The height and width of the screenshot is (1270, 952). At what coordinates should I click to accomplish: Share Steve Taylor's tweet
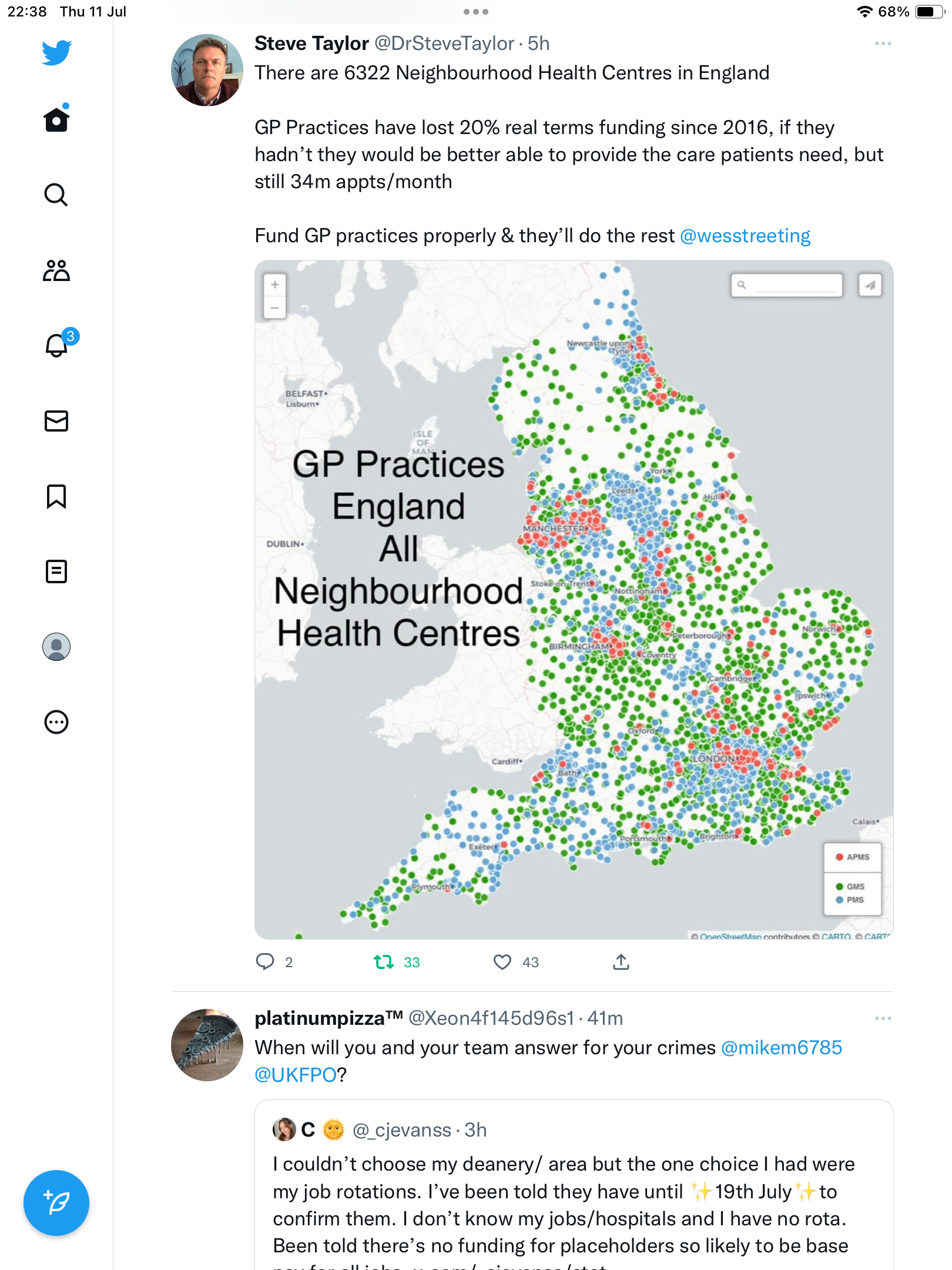point(621,962)
